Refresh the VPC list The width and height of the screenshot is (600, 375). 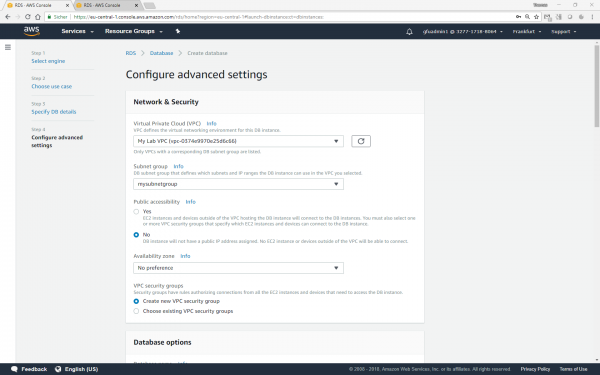(361, 141)
